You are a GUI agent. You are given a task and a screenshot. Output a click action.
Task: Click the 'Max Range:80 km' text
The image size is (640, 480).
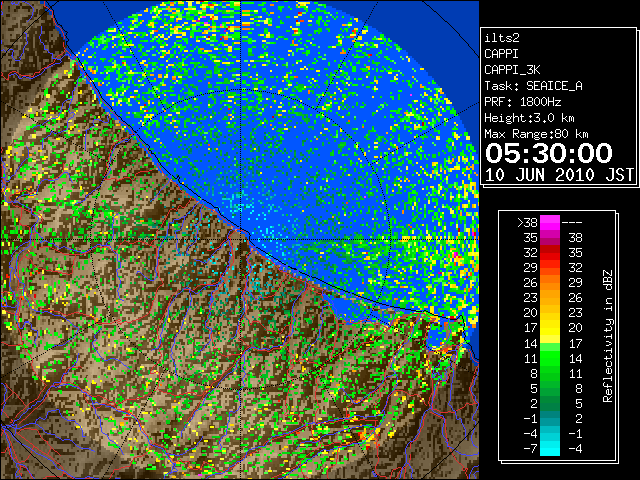coord(536,134)
